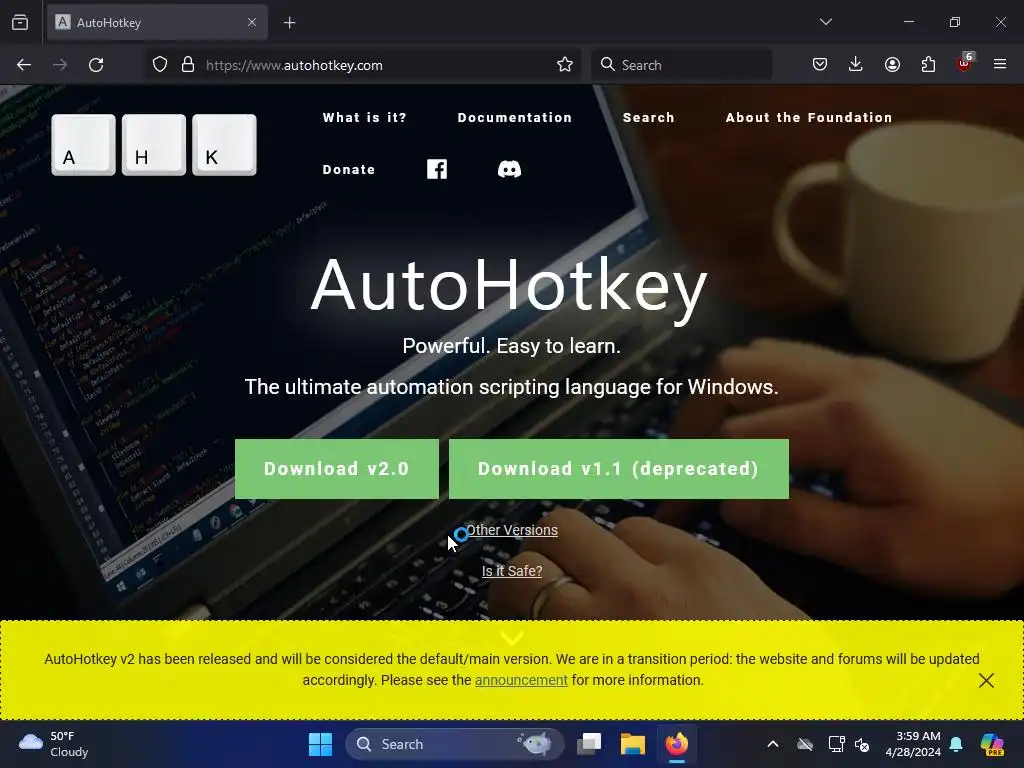Click the muted volume tray icon
1024x768 pixels.
coord(862,744)
